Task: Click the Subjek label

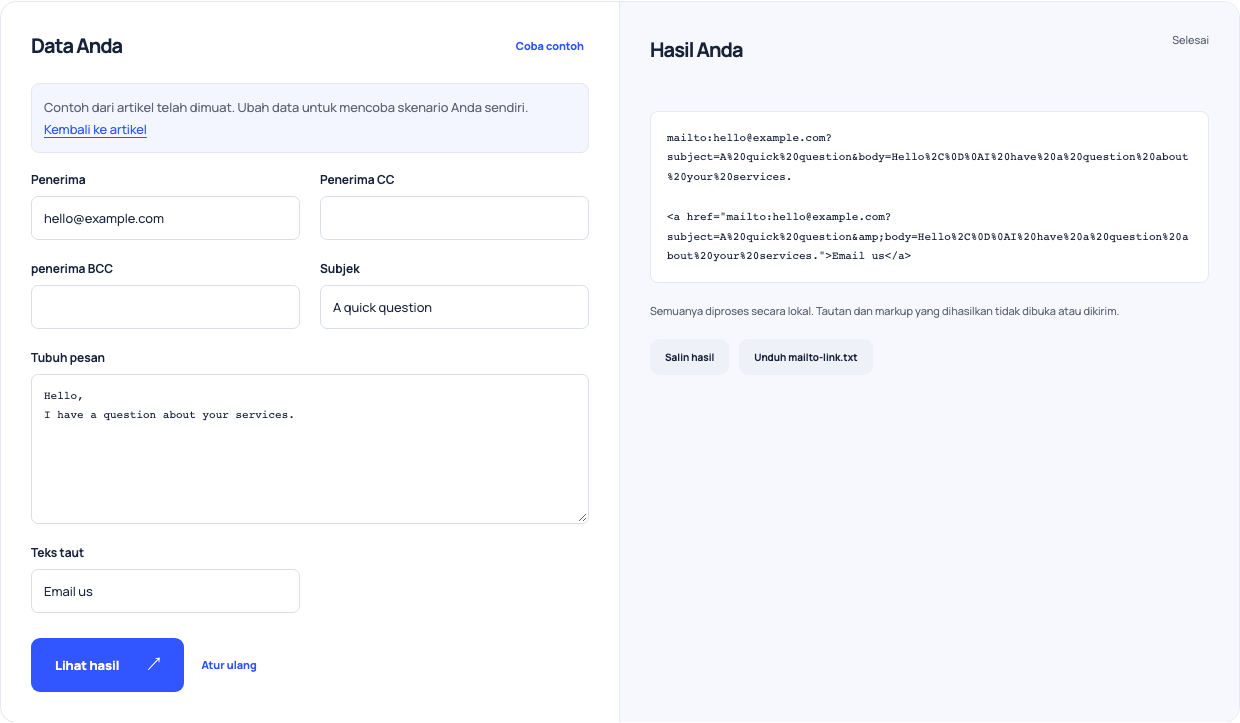Action: point(339,269)
